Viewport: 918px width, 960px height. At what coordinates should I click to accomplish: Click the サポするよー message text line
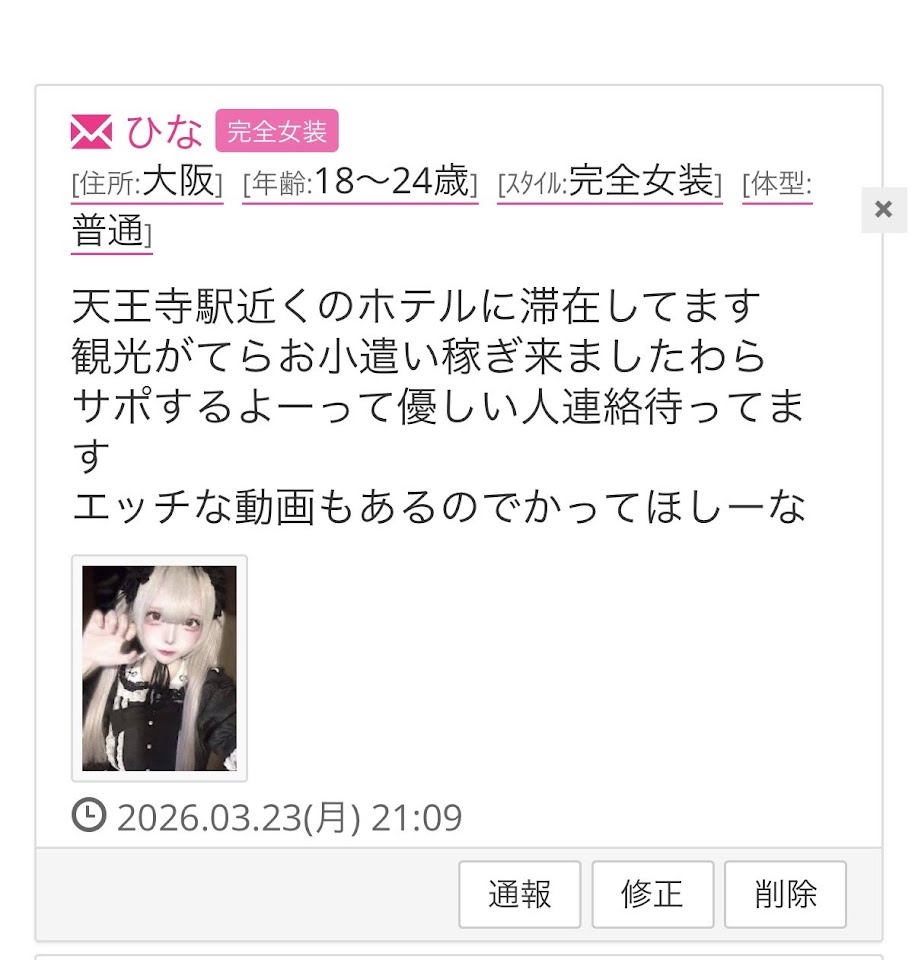coord(438,407)
